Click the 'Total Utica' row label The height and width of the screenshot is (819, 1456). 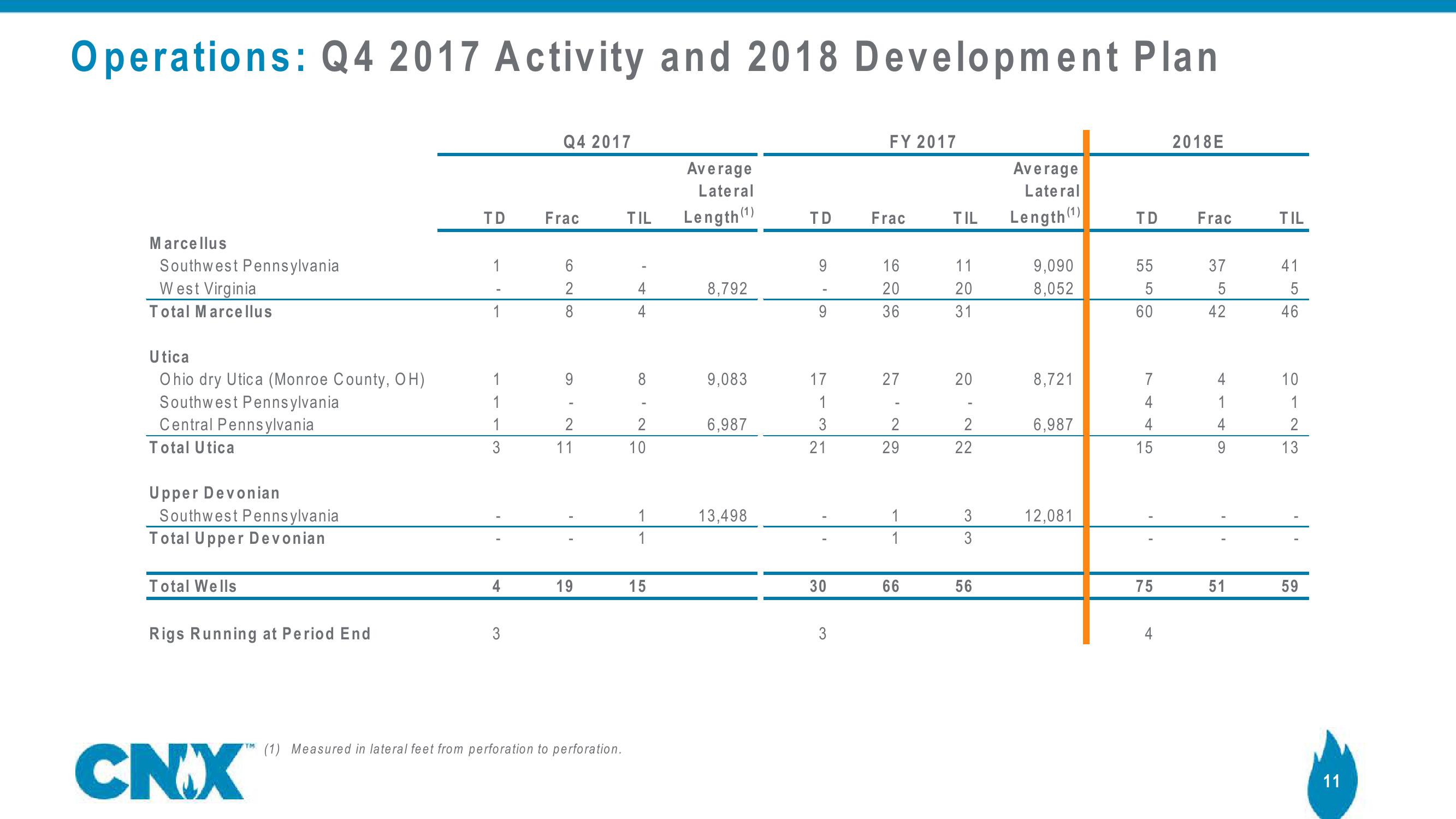[192, 448]
